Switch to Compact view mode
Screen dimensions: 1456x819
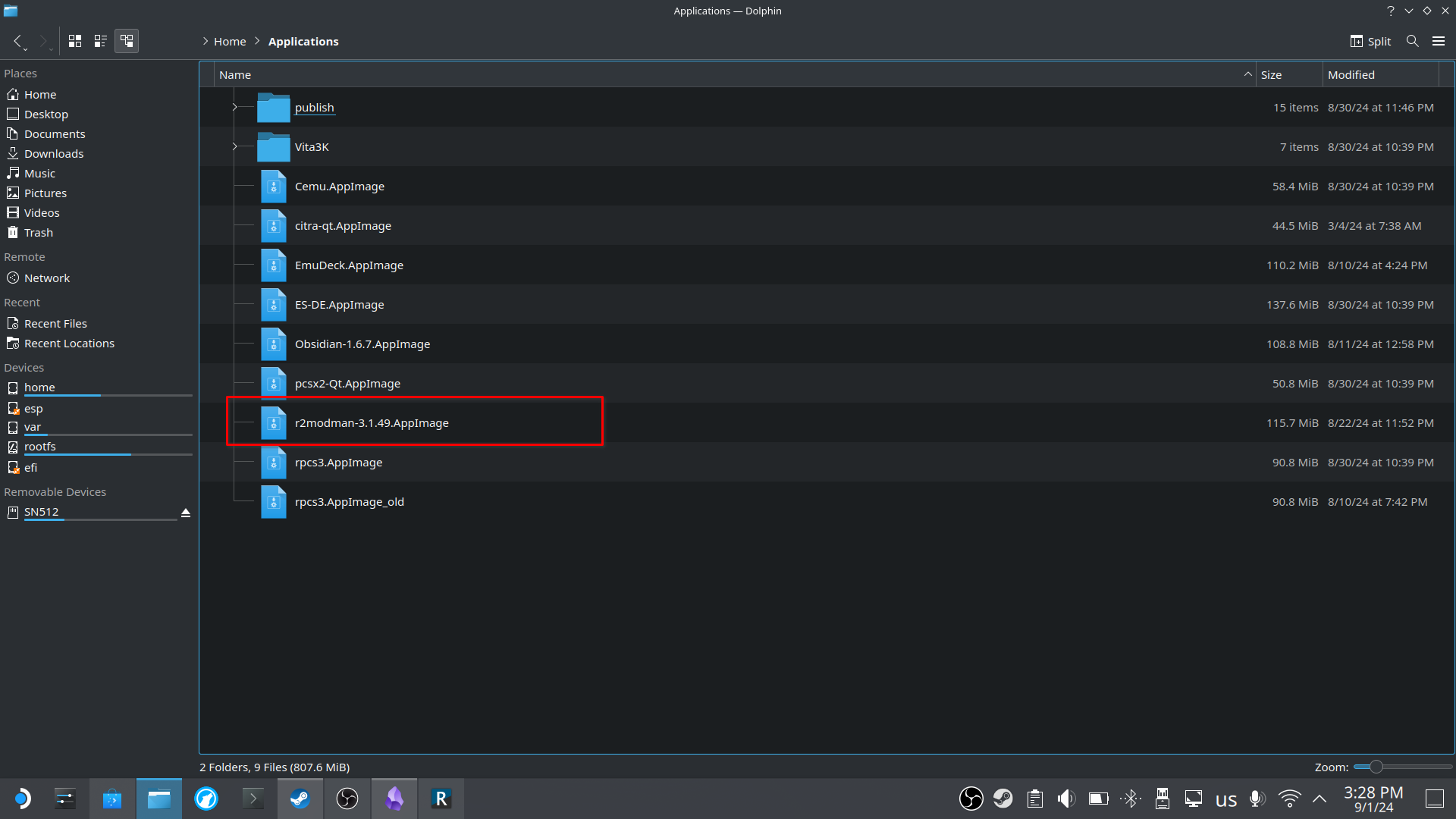(101, 41)
